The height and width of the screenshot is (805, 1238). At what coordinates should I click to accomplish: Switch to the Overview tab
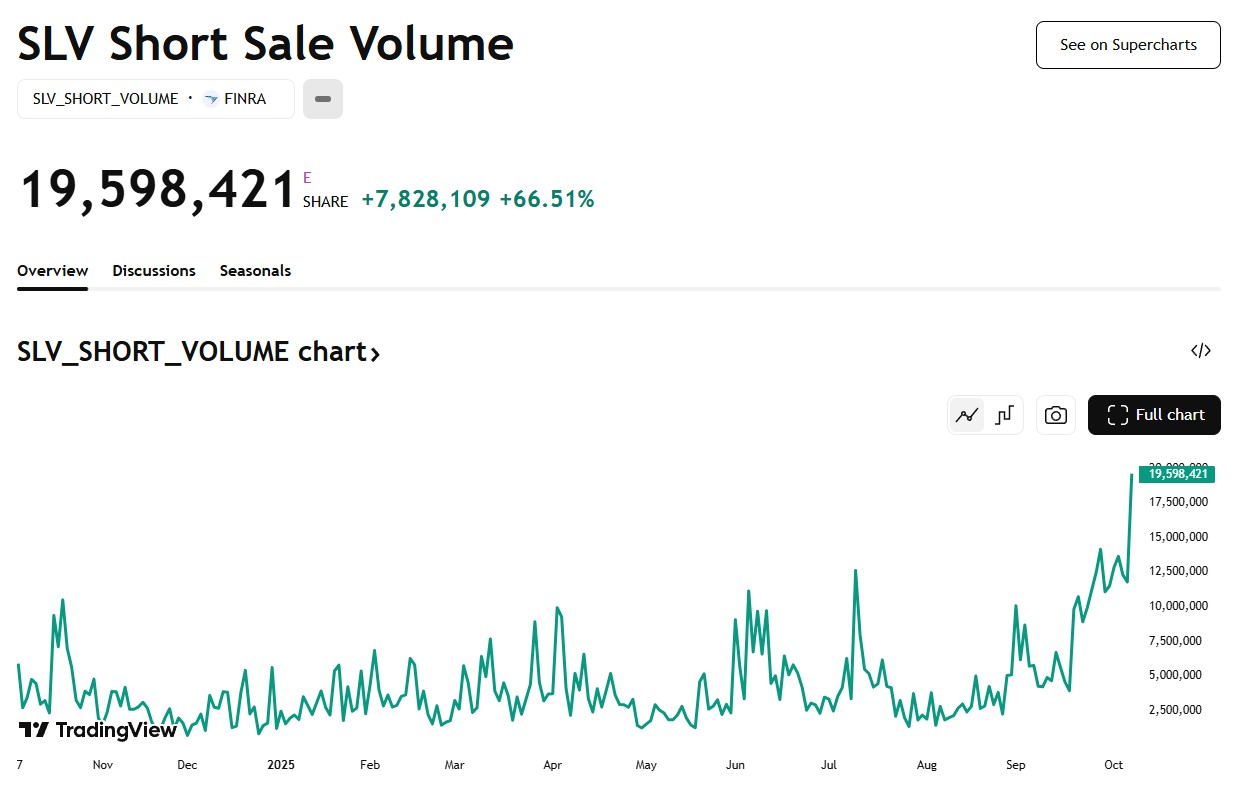pos(53,271)
